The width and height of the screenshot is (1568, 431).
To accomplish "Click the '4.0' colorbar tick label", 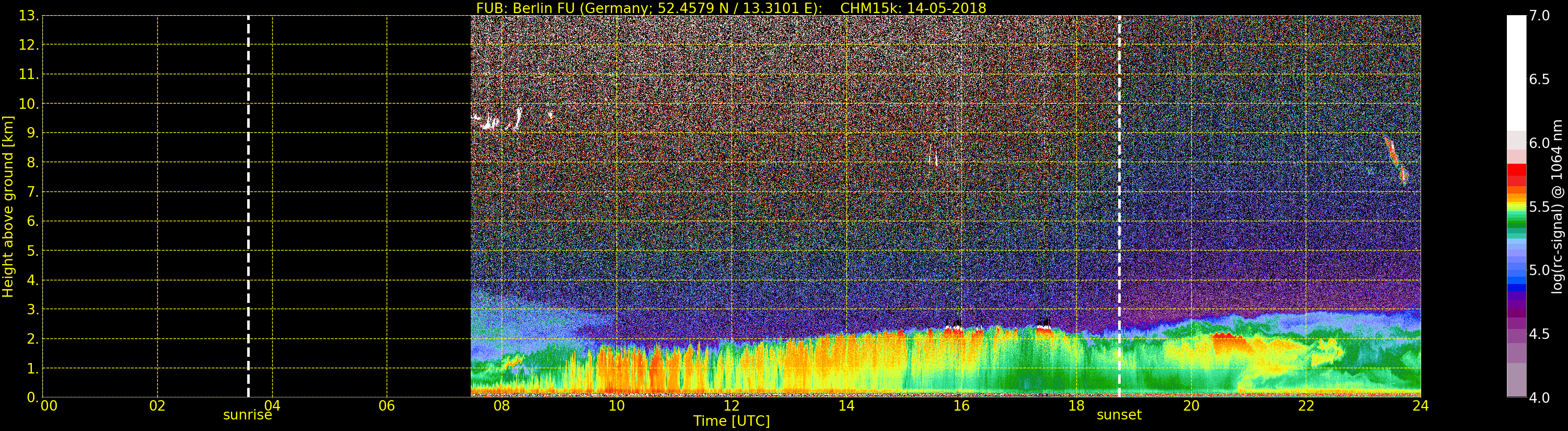I will pos(1539,398).
